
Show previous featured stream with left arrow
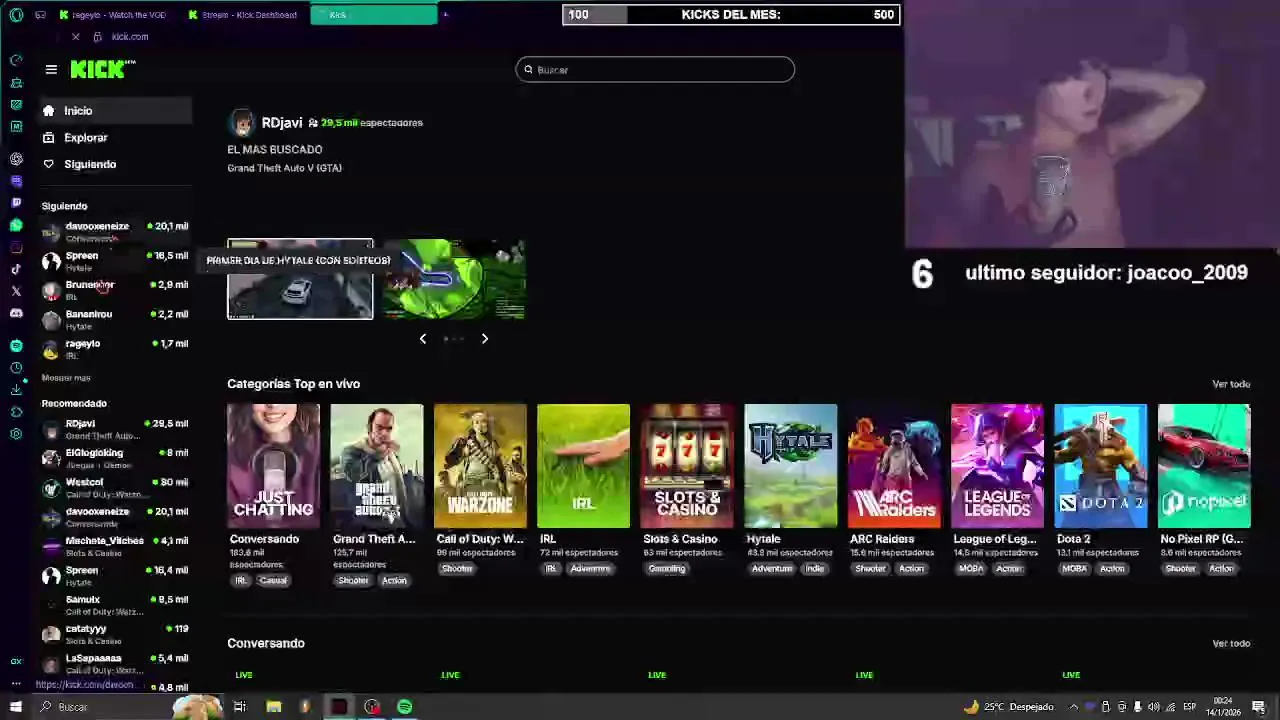coord(423,339)
